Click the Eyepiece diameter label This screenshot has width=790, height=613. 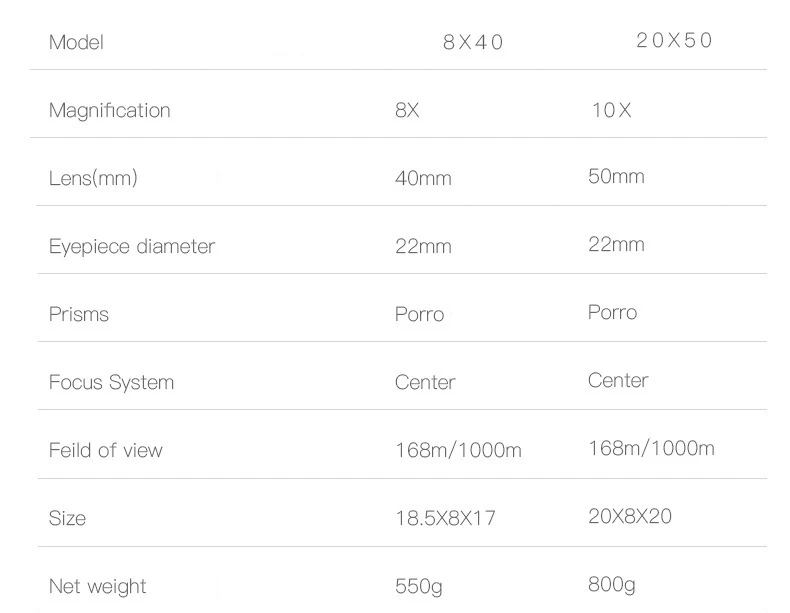point(132,247)
